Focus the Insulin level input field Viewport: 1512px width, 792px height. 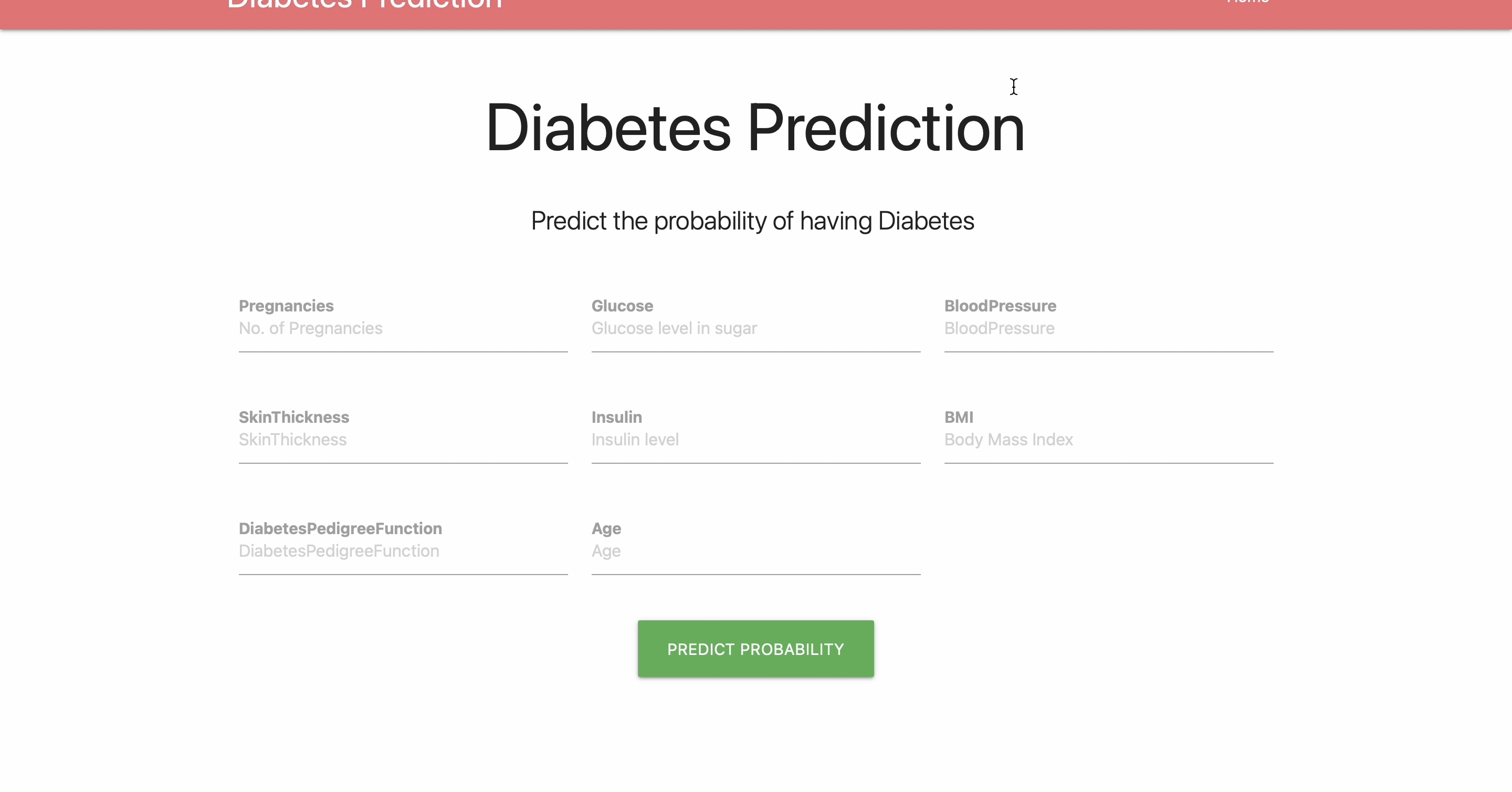pos(755,446)
